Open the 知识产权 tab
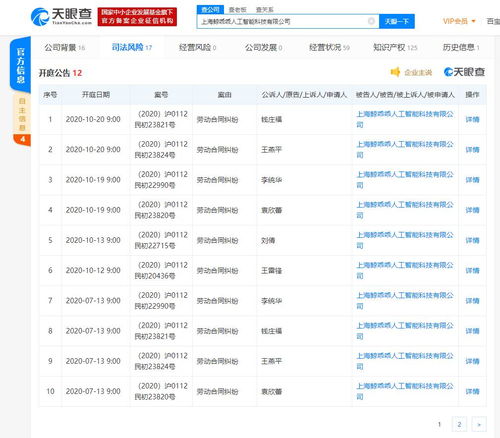 (395, 47)
